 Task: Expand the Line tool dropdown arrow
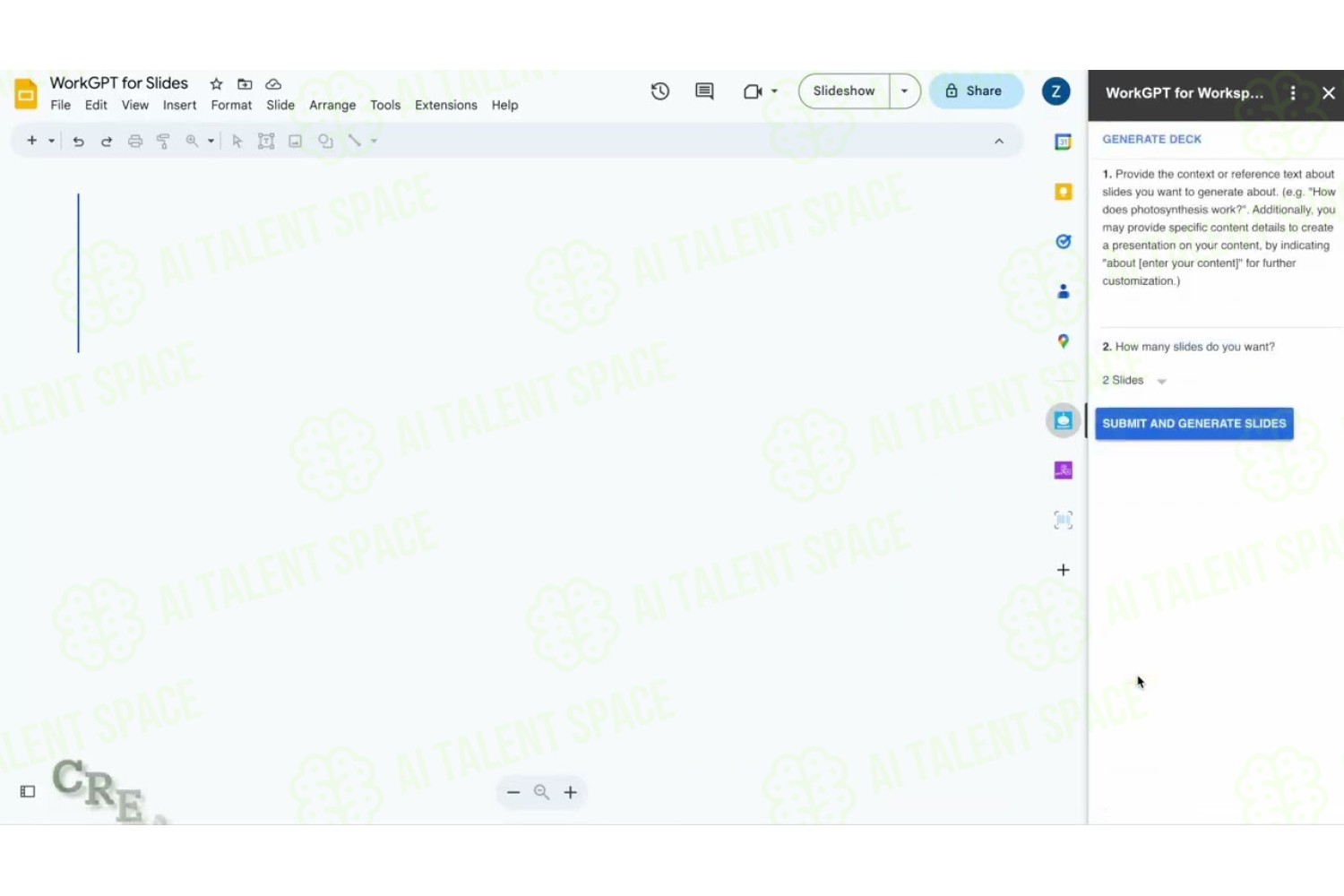[x=374, y=141]
